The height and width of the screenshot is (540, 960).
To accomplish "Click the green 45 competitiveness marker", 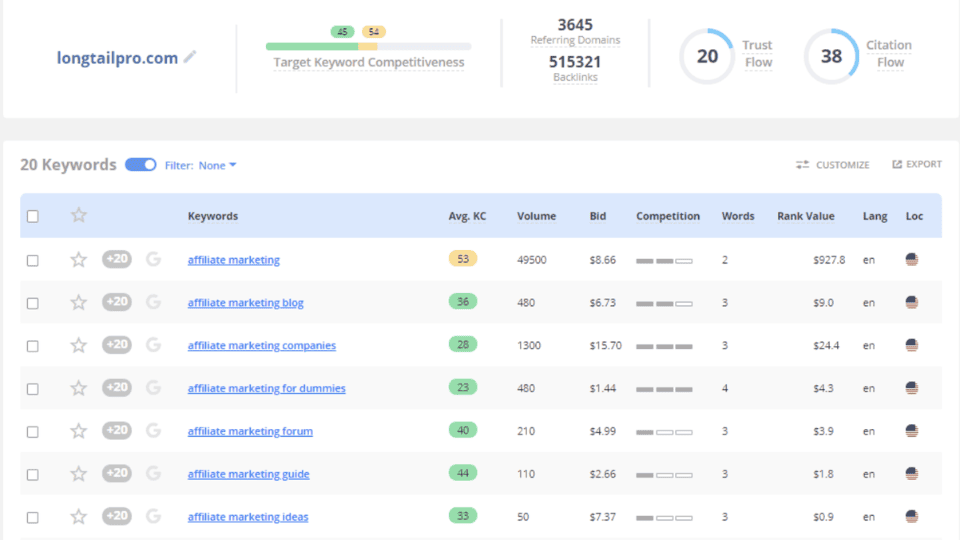I will tap(342, 32).
